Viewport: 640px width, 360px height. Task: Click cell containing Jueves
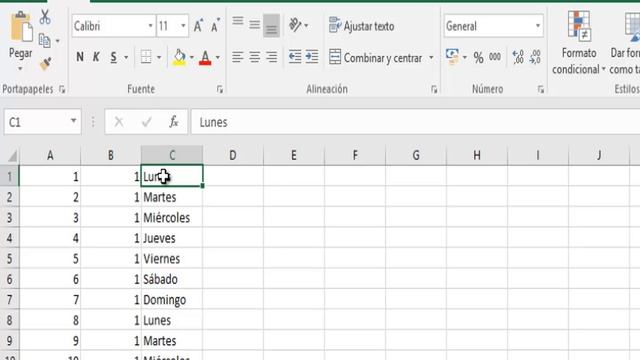point(171,238)
